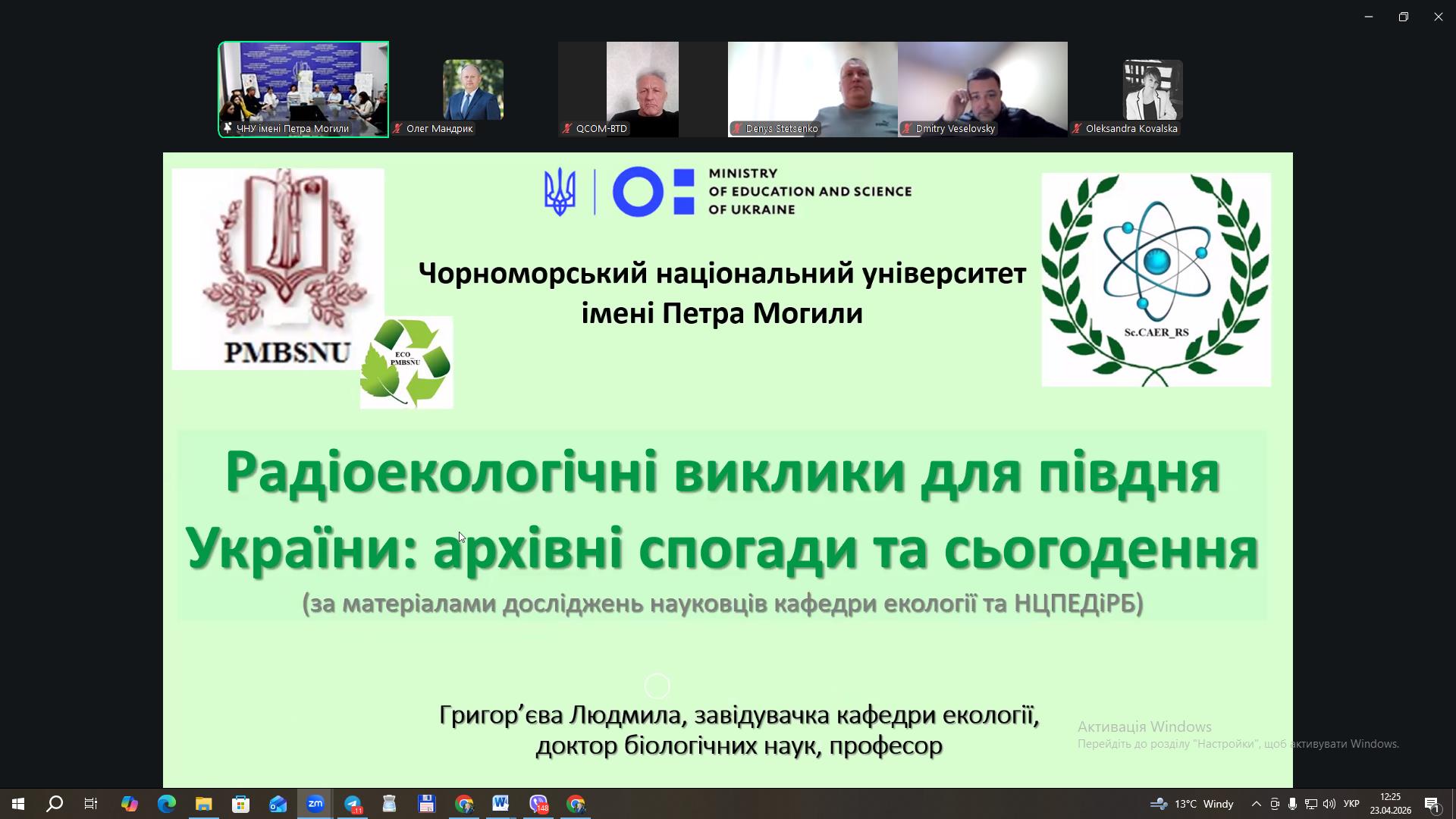
Task: Click the Sc.CAER_RS atom emblem
Action: point(1156,280)
